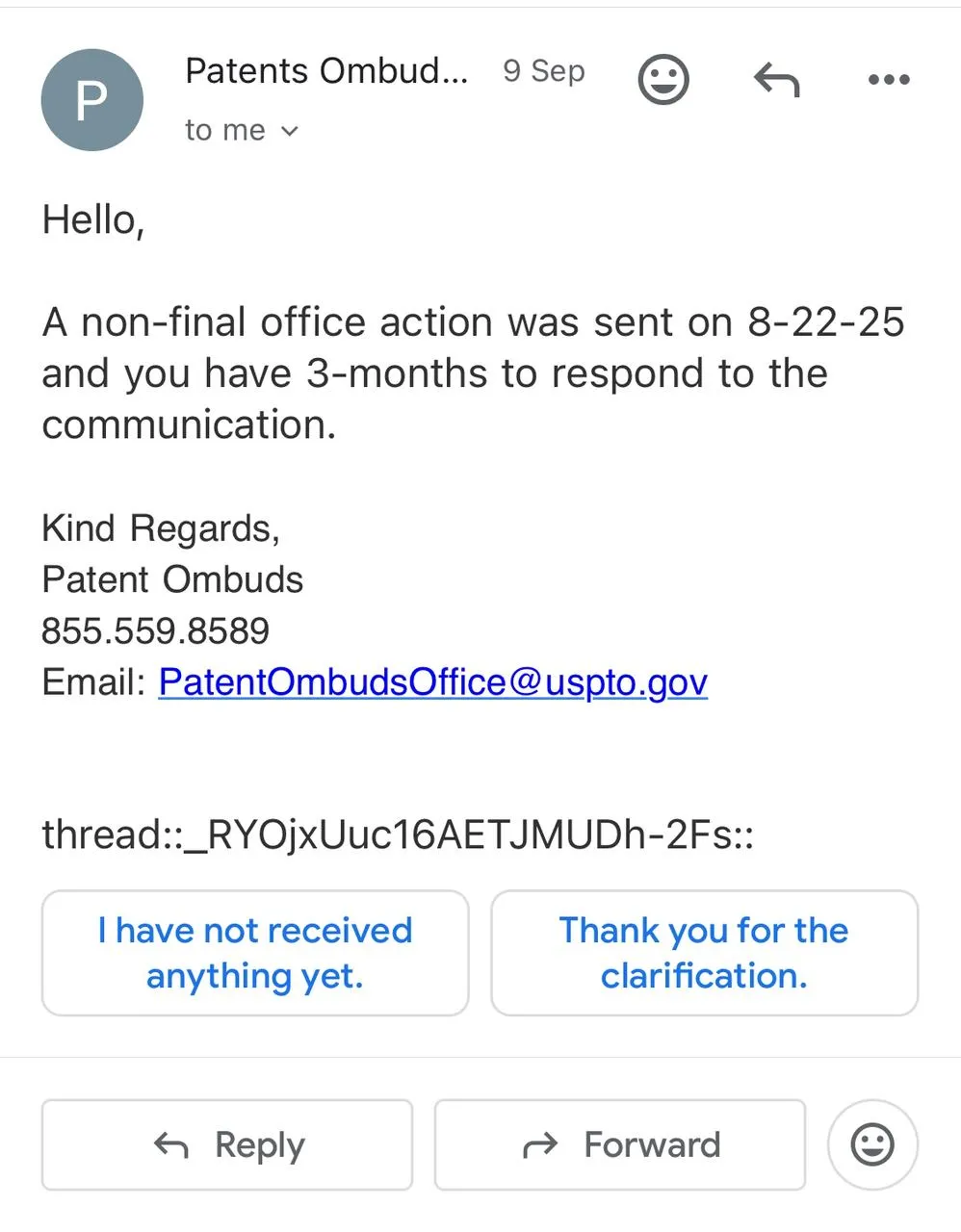Tap the '9 Sep' message date

(544, 71)
